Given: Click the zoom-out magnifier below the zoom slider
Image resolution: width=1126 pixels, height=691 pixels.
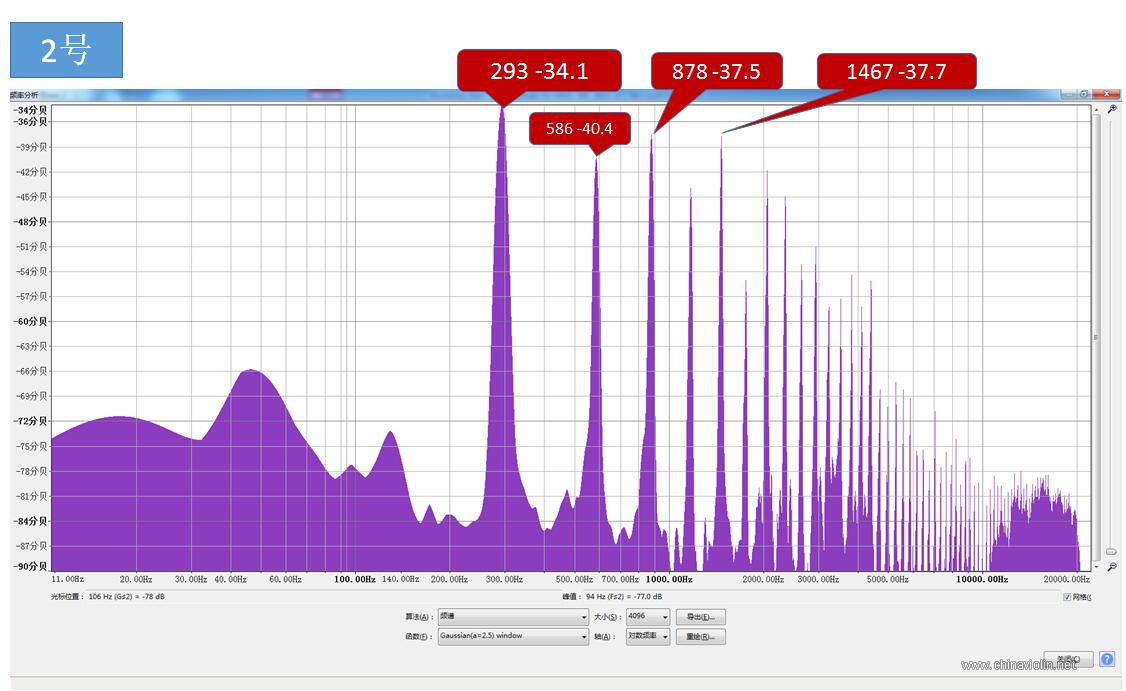Looking at the screenshot, I should pyautogui.click(x=1112, y=567).
